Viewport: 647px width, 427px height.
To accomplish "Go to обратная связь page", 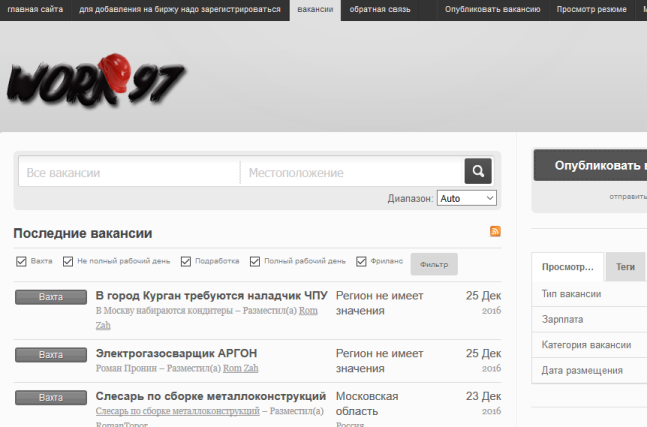I will (377, 9).
